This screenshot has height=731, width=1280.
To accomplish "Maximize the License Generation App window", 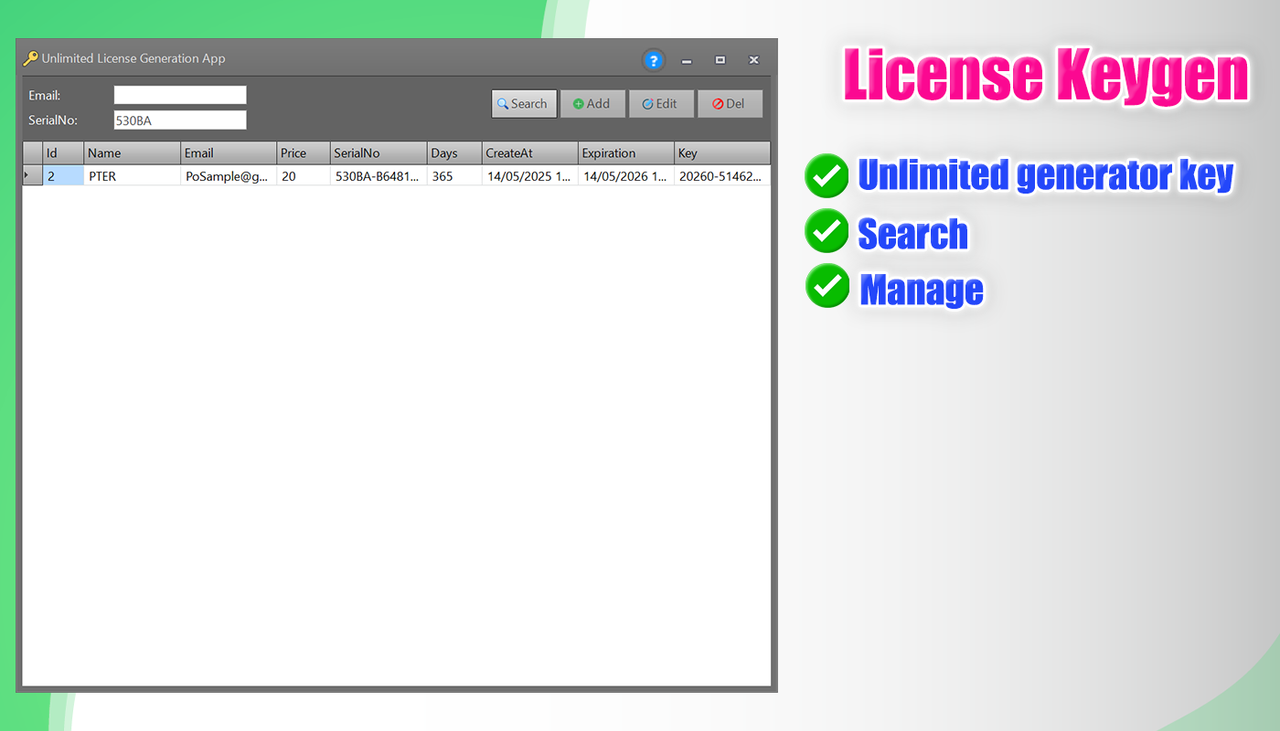I will pyautogui.click(x=720, y=60).
